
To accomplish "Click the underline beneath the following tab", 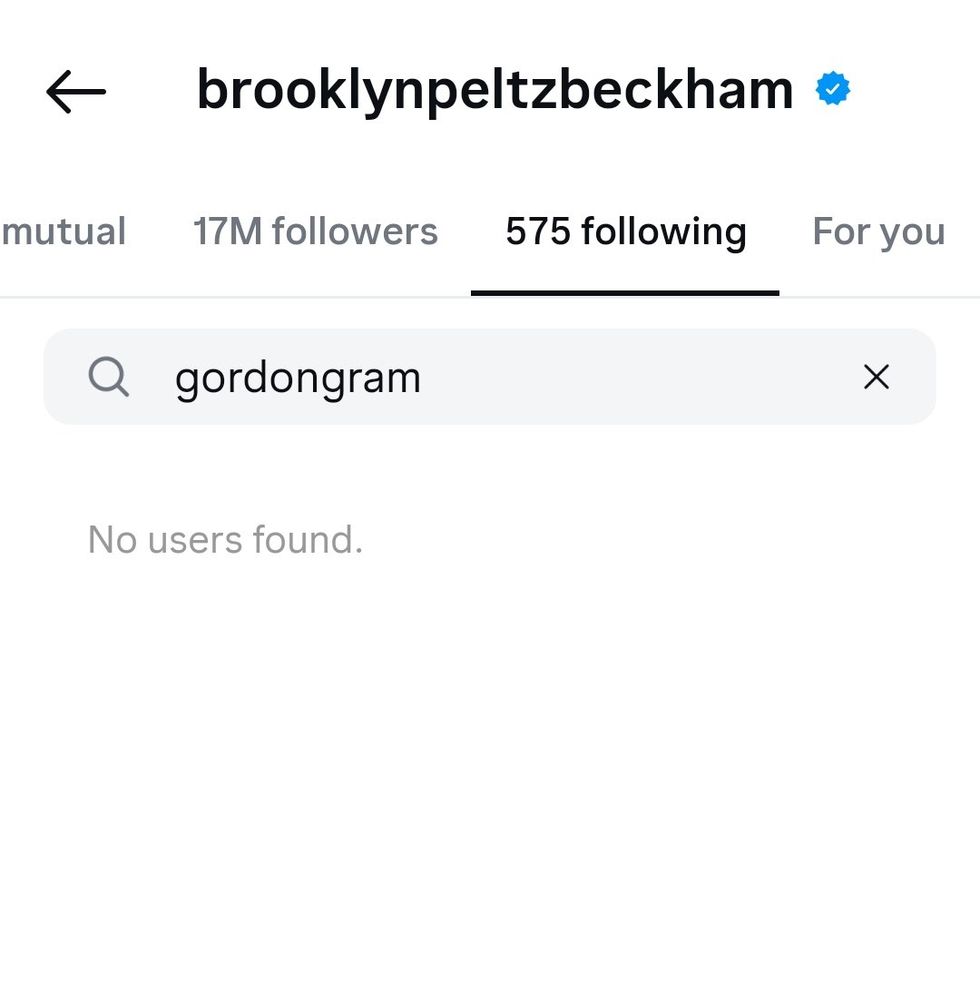I will coord(625,293).
